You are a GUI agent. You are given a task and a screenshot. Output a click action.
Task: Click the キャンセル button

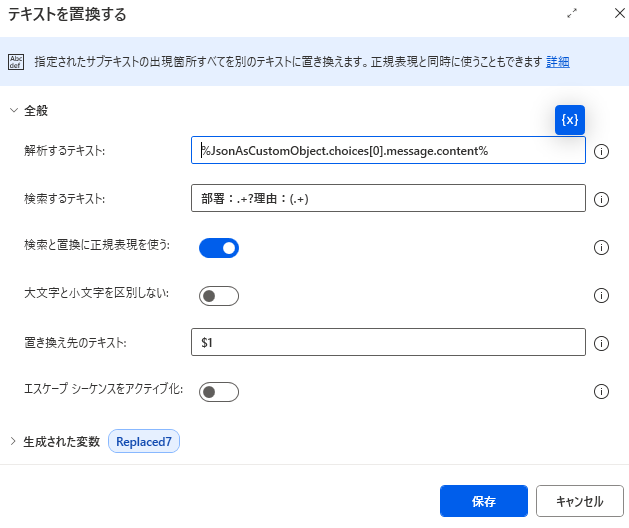[580, 501]
